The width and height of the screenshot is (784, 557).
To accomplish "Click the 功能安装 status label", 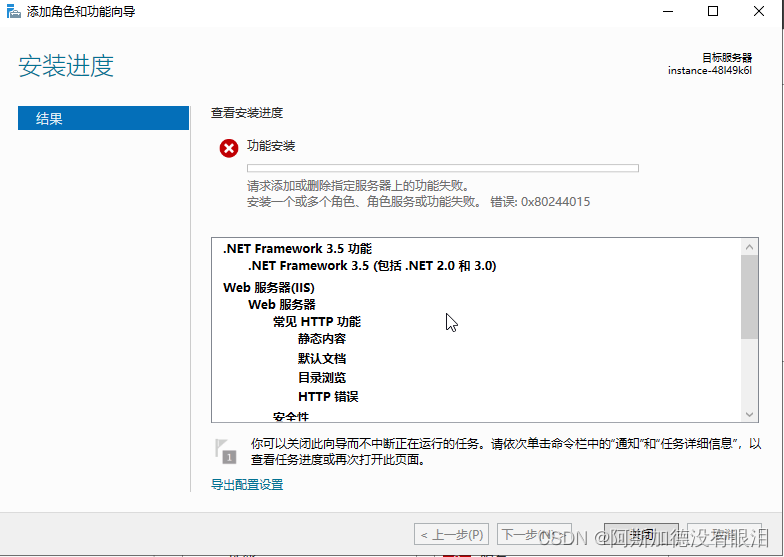I will click(270, 146).
